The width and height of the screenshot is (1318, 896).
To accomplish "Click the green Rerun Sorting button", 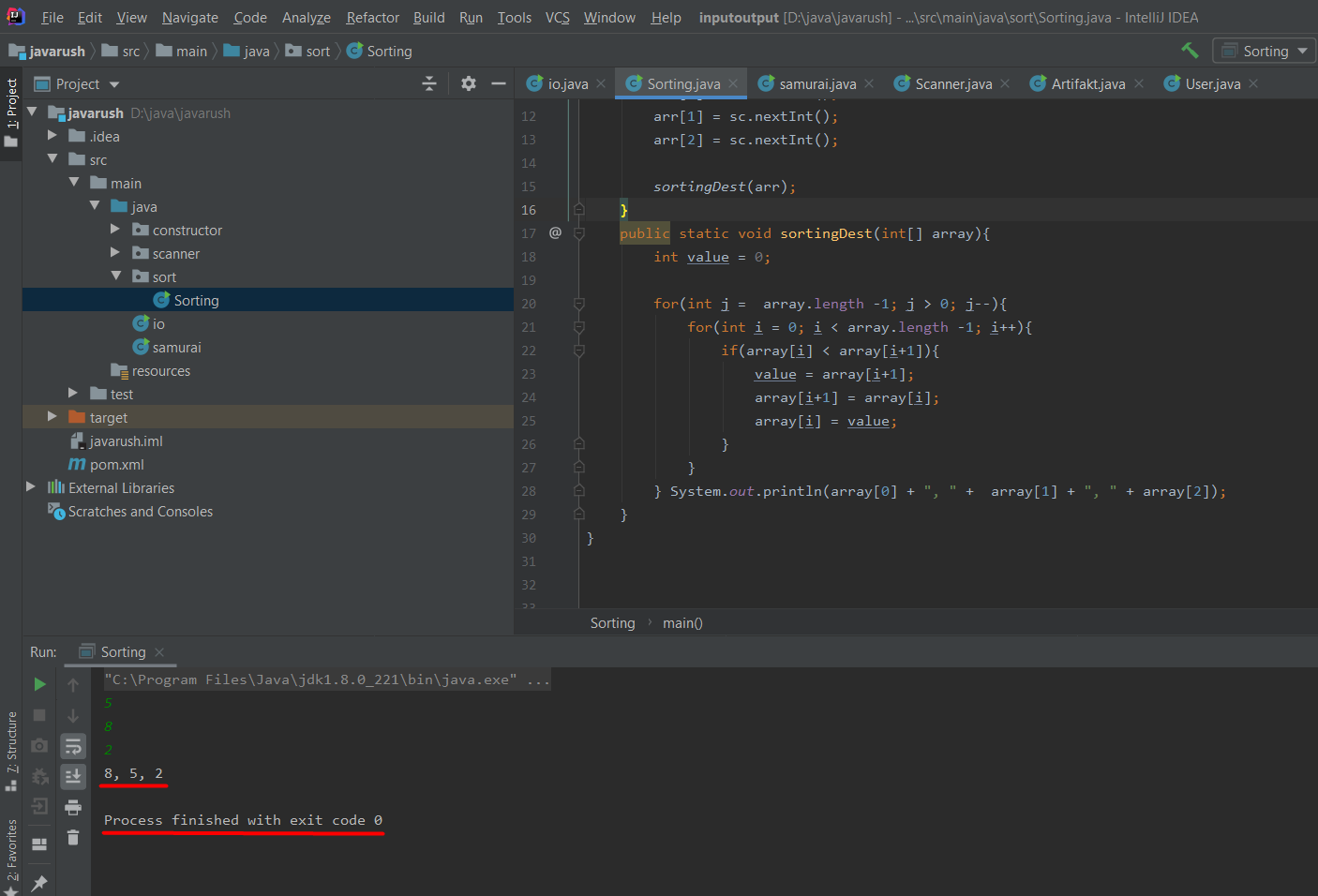I will click(39, 684).
